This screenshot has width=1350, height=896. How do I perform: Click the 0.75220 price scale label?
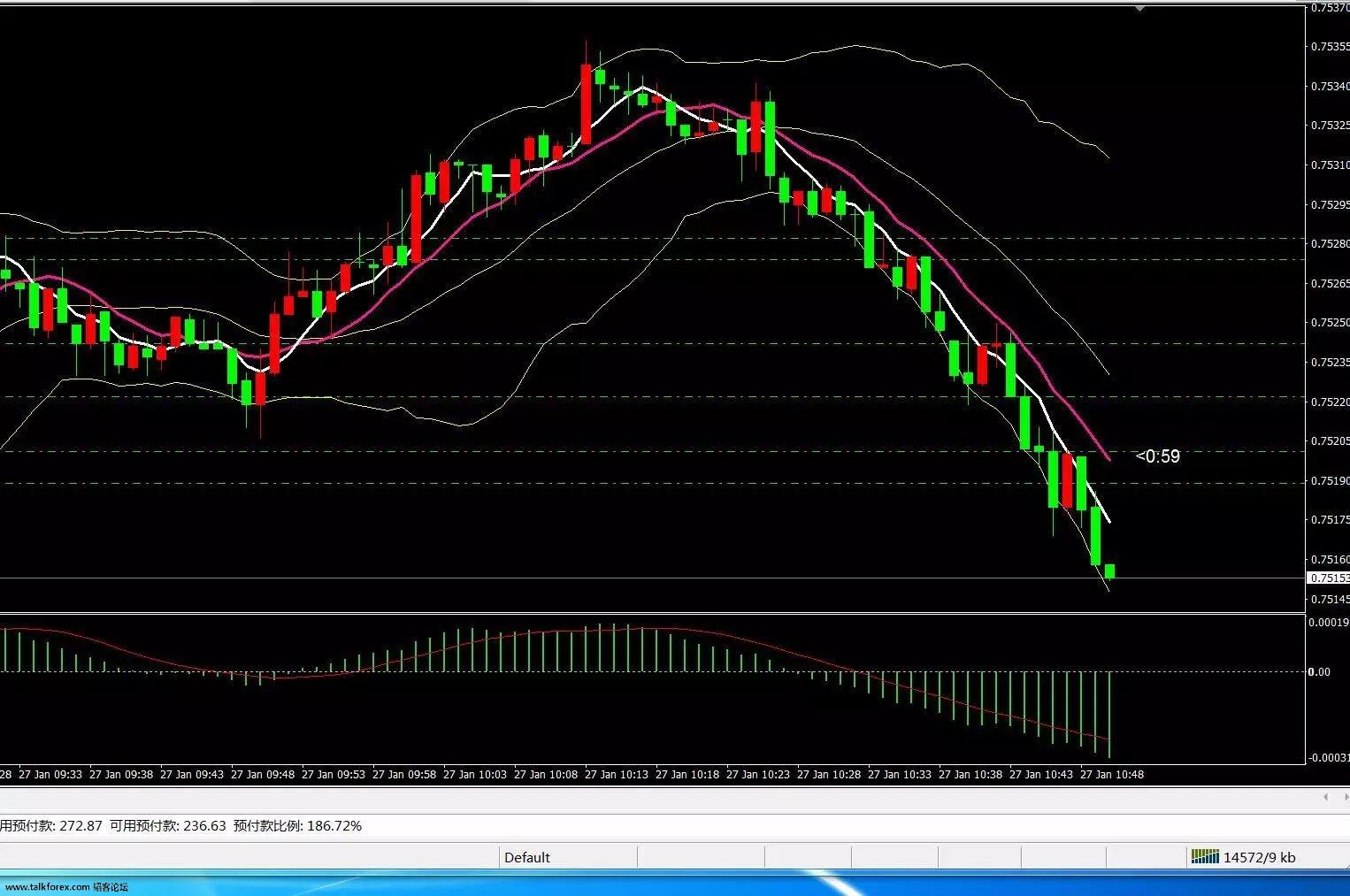pyautogui.click(x=1330, y=402)
